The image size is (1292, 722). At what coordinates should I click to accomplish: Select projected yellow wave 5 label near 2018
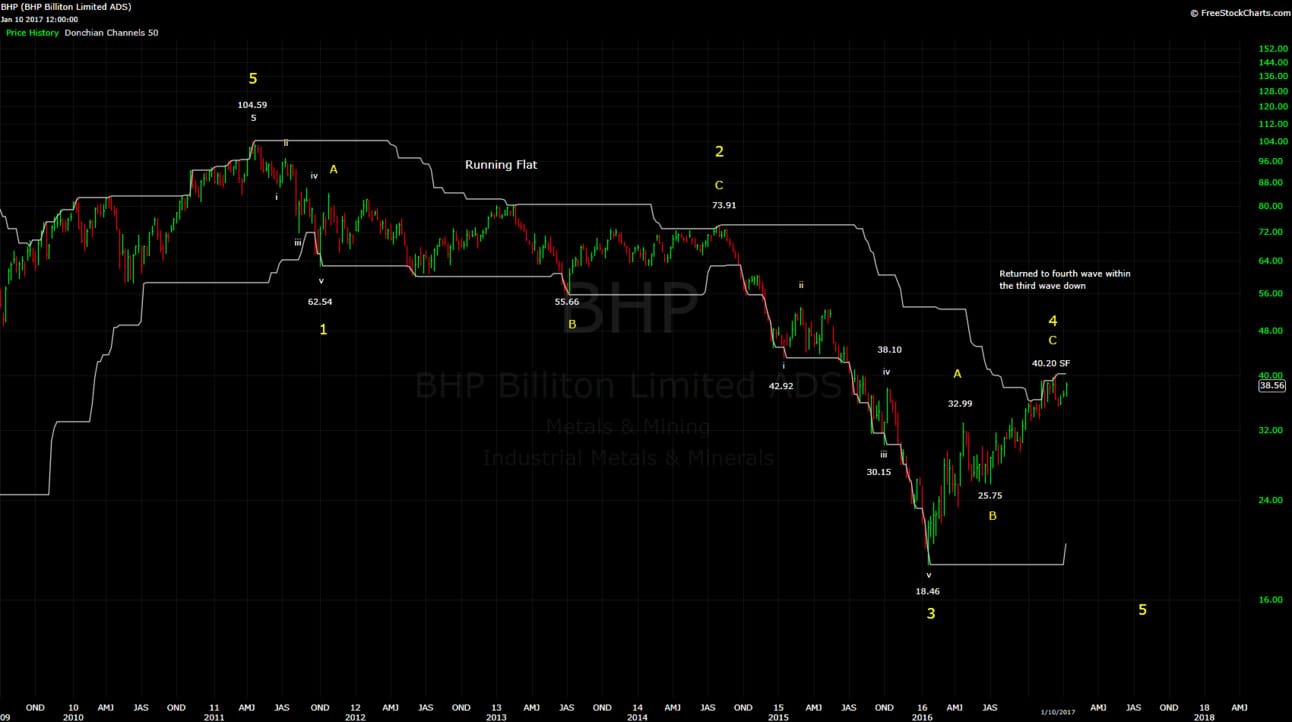tap(1143, 609)
